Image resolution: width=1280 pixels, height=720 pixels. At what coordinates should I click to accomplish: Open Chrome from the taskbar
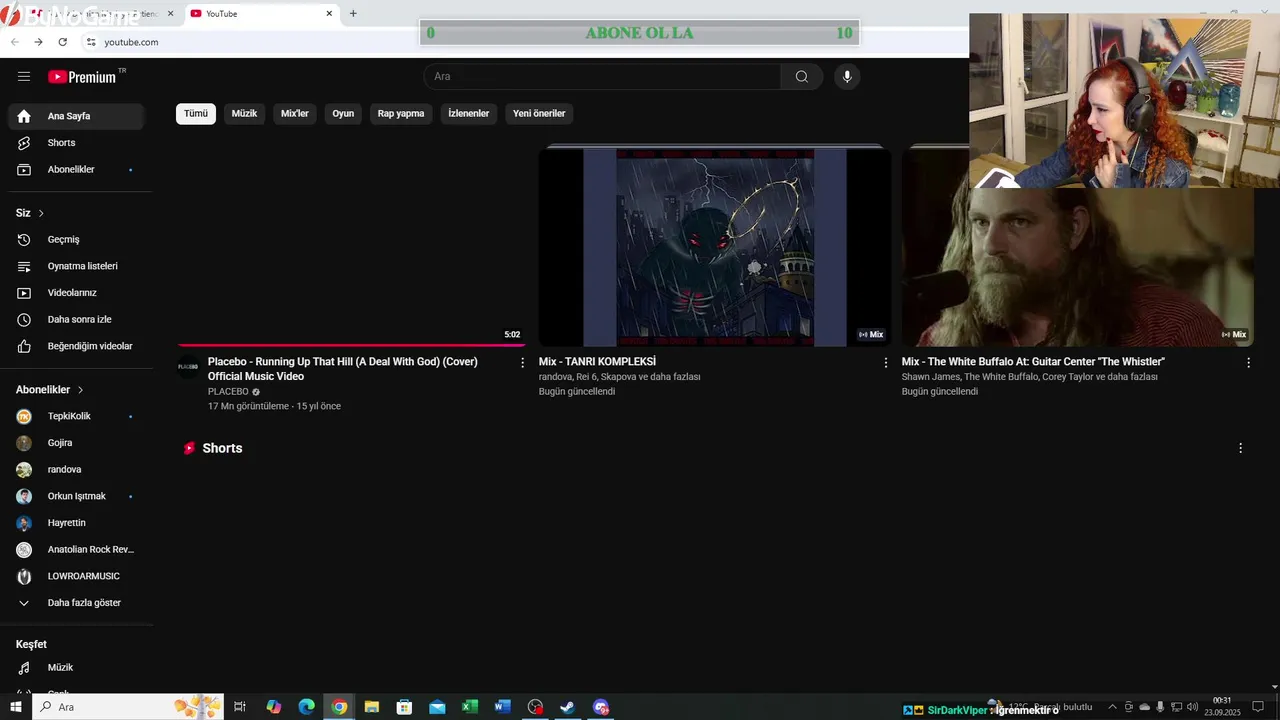(339, 707)
